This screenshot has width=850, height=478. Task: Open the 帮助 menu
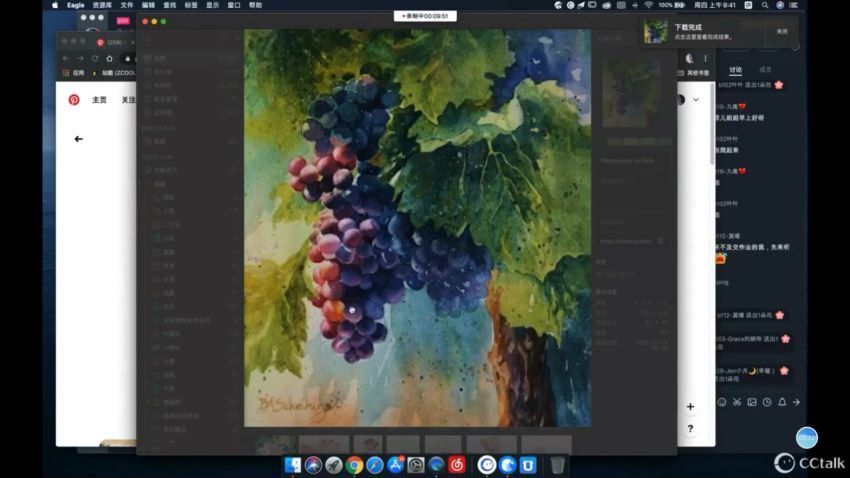(x=255, y=5)
